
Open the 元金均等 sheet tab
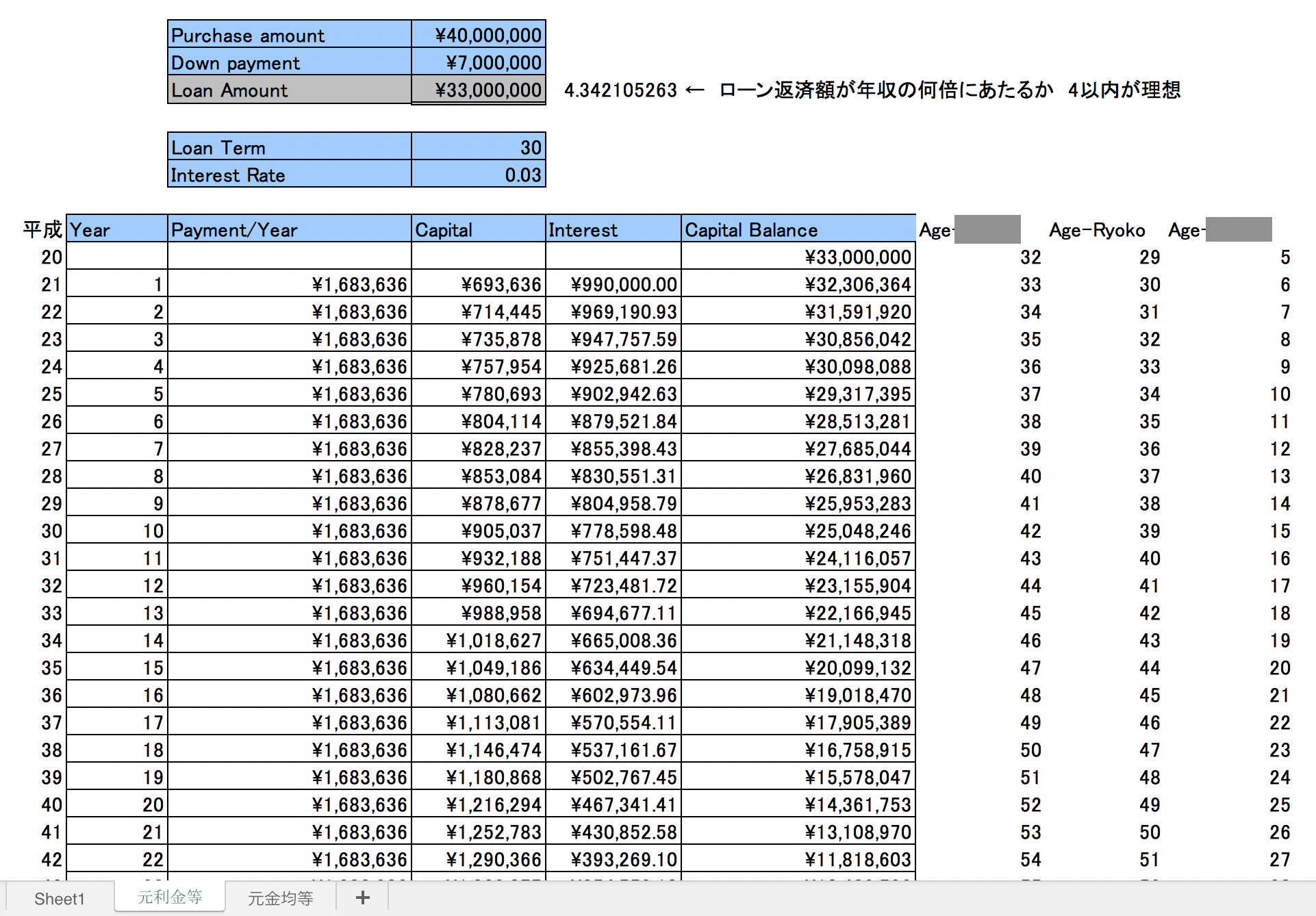click(x=280, y=898)
